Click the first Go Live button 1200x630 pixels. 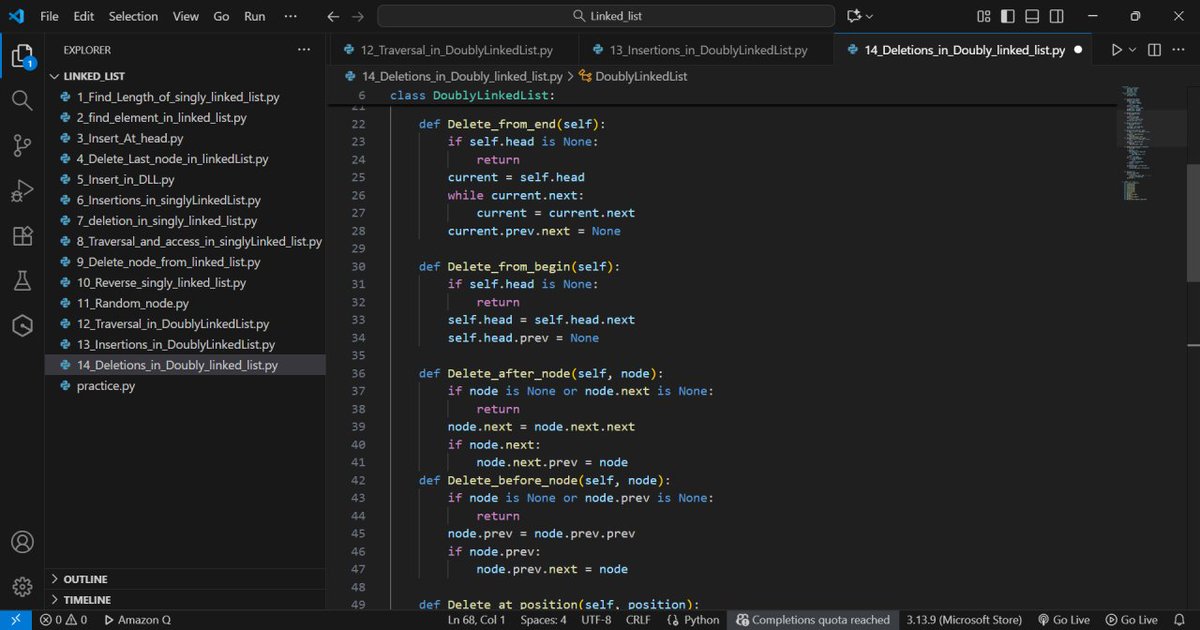(1063, 620)
